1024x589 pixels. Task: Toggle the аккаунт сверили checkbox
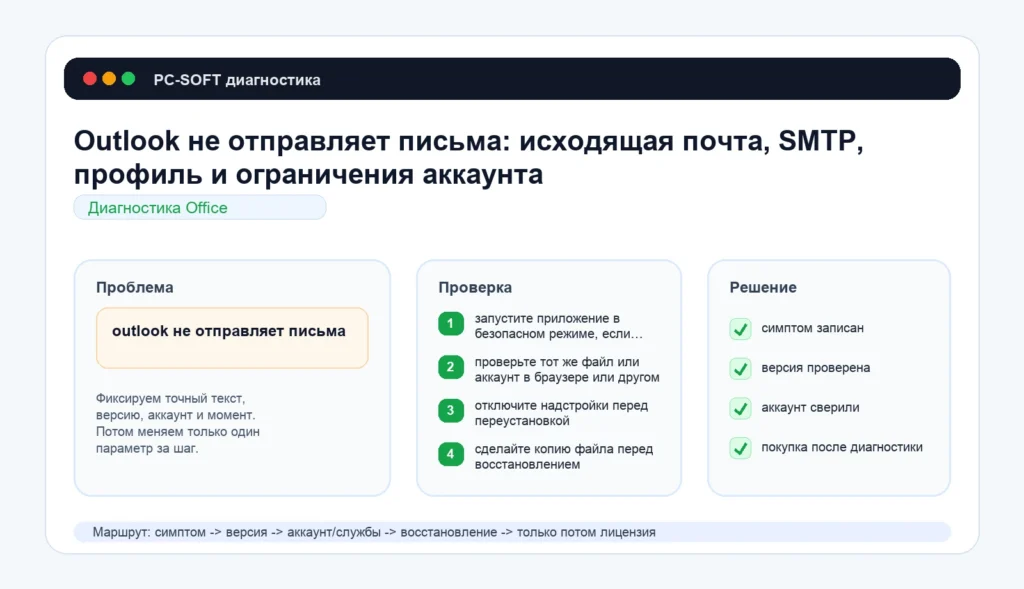pos(740,409)
